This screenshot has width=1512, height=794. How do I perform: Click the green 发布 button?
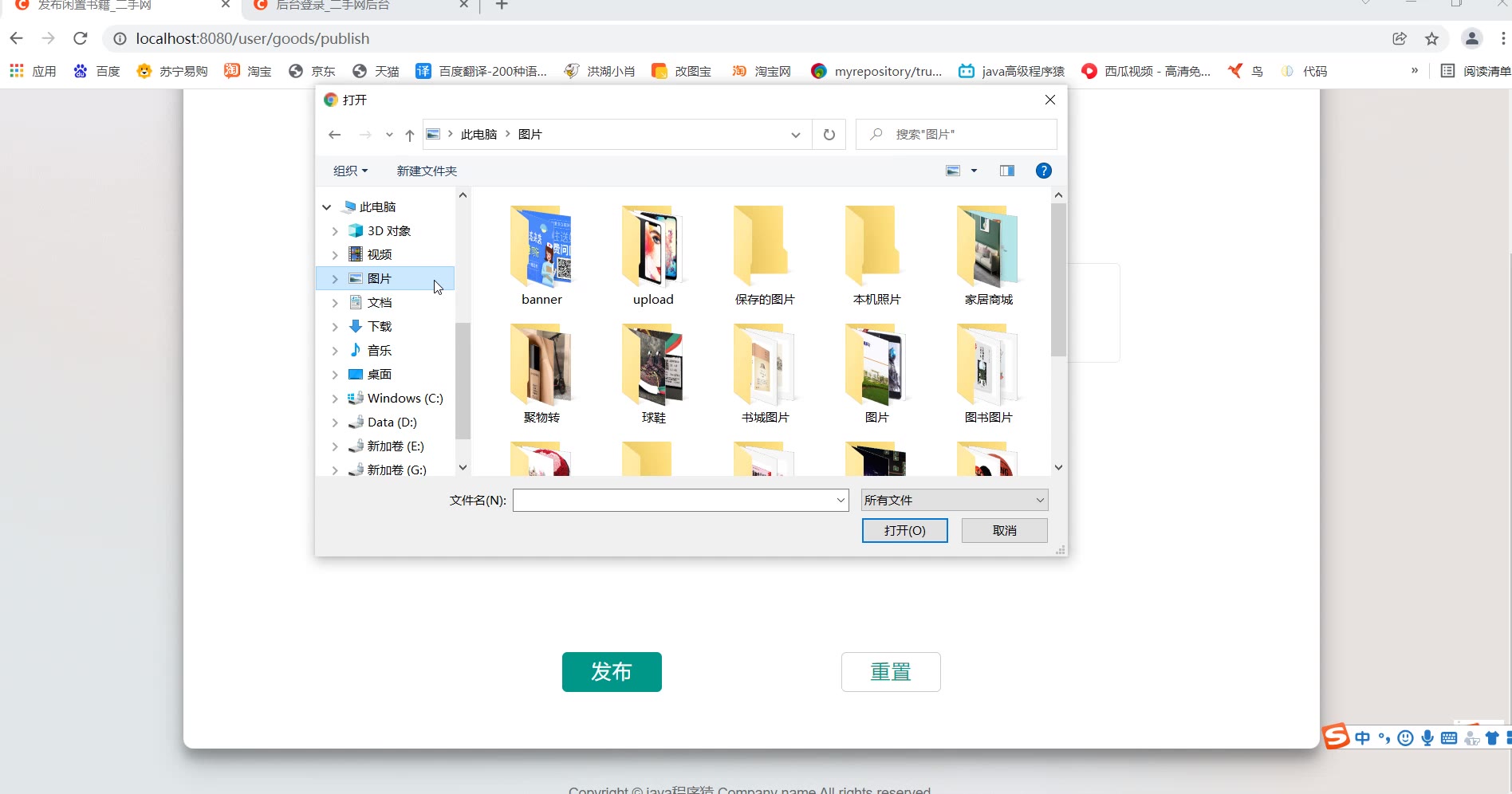click(612, 672)
